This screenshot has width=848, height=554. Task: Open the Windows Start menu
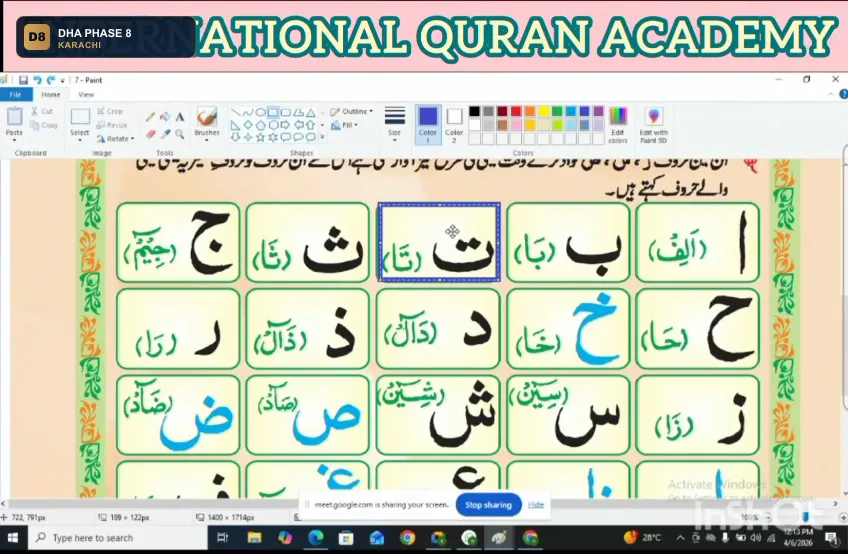pyautogui.click(x=12, y=538)
